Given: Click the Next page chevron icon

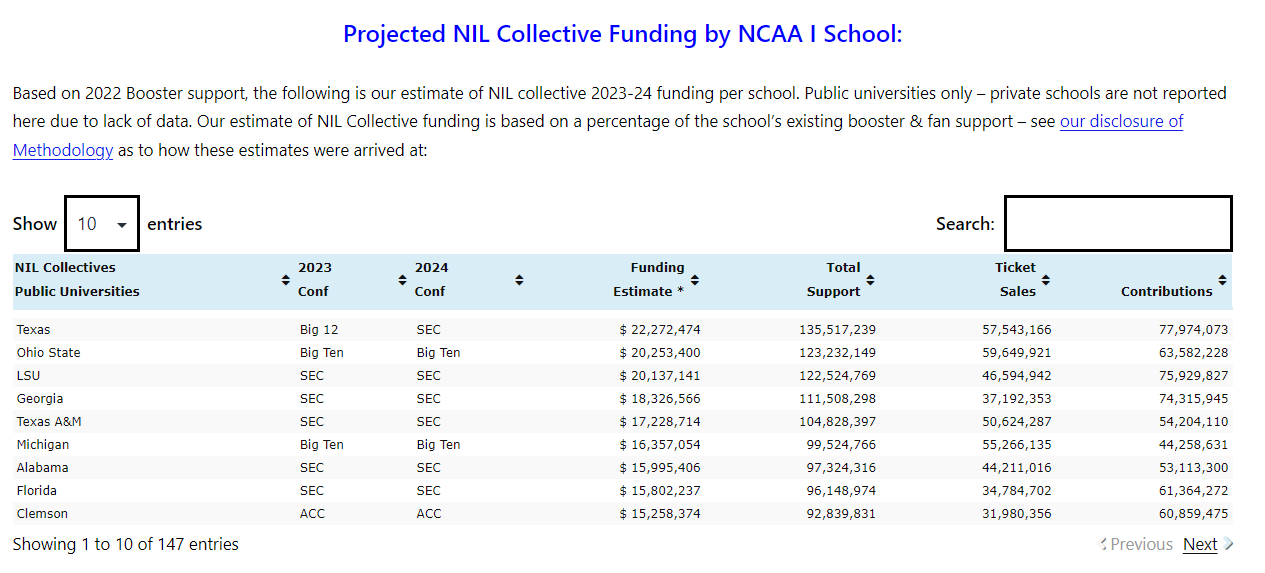Looking at the screenshot, I should (1228, 544).
